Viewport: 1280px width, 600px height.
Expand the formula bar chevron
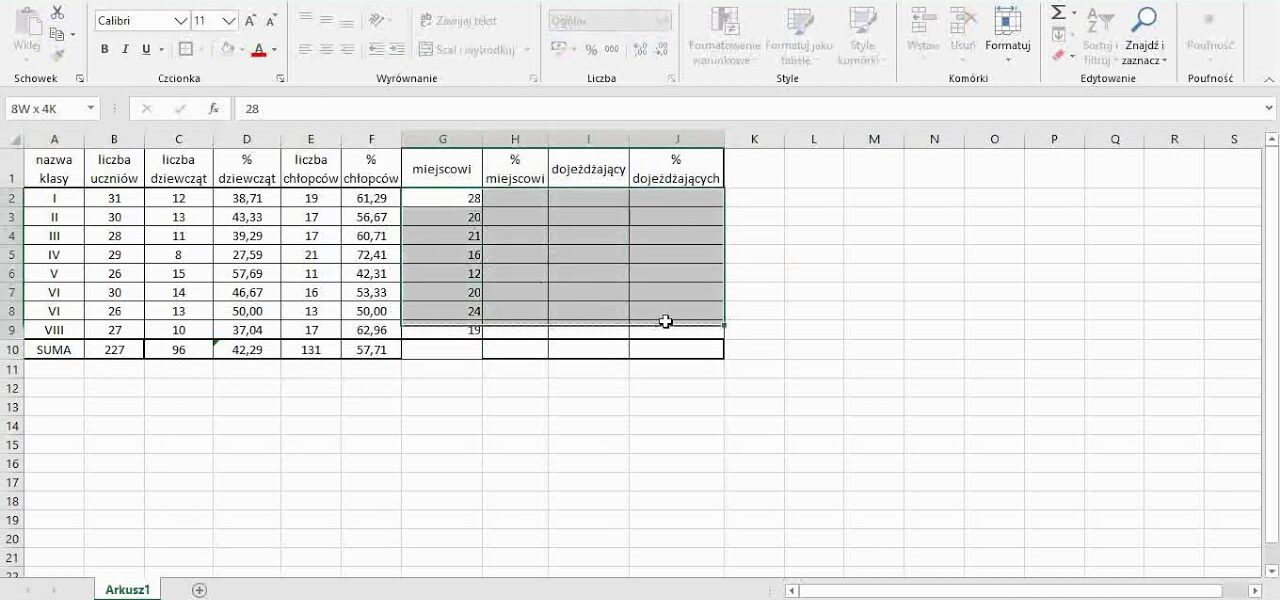tap(1269, 109)
